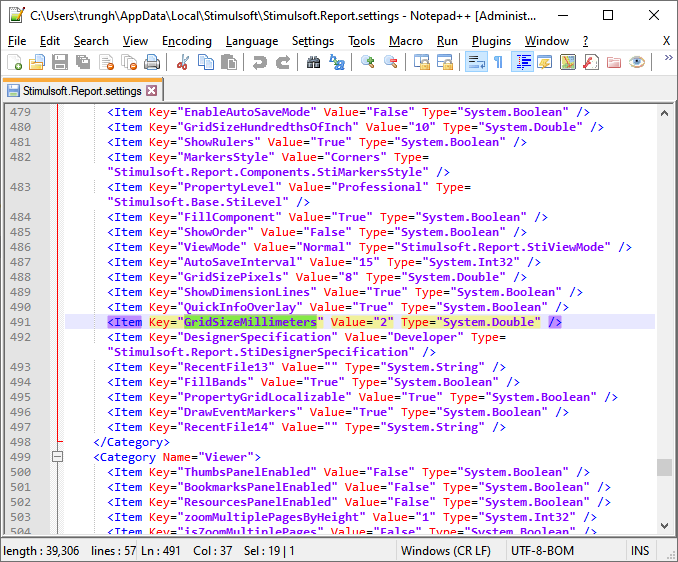The height and width of the screenshot is (562, 678).
Task: Open the View menu
Action: 135,41
